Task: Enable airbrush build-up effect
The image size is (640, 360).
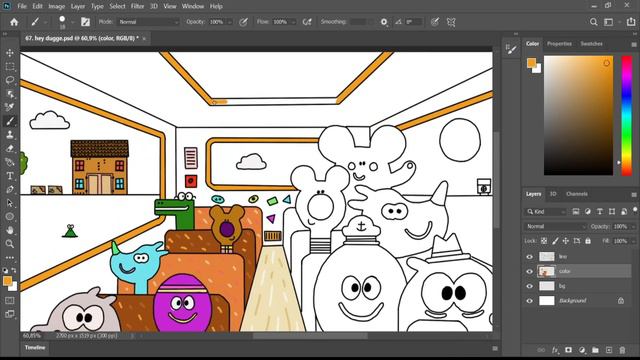Action: pyautogui.click(x=307, y=22)
